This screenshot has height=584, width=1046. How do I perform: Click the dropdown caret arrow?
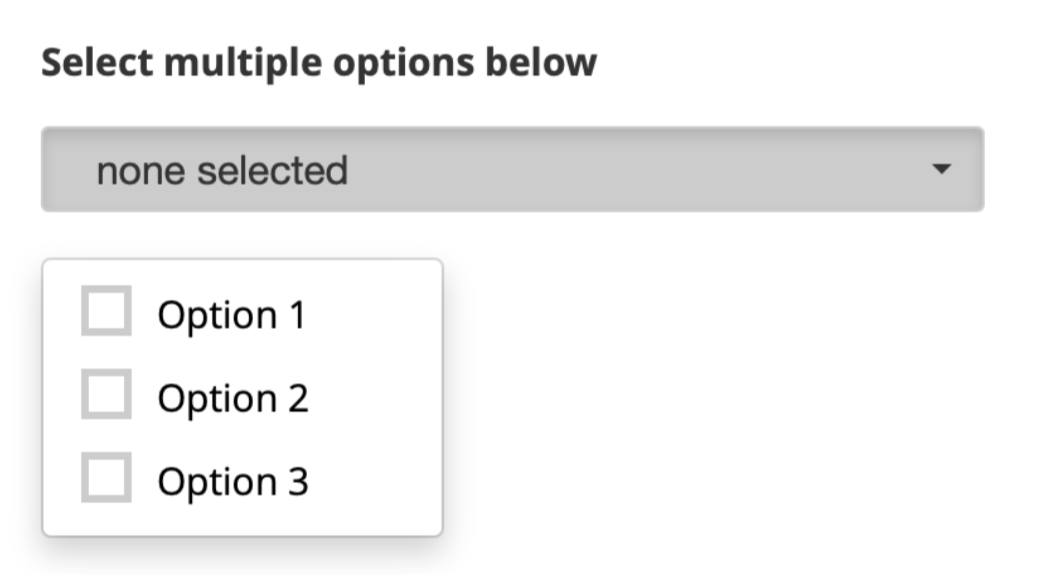click(940, 169)
